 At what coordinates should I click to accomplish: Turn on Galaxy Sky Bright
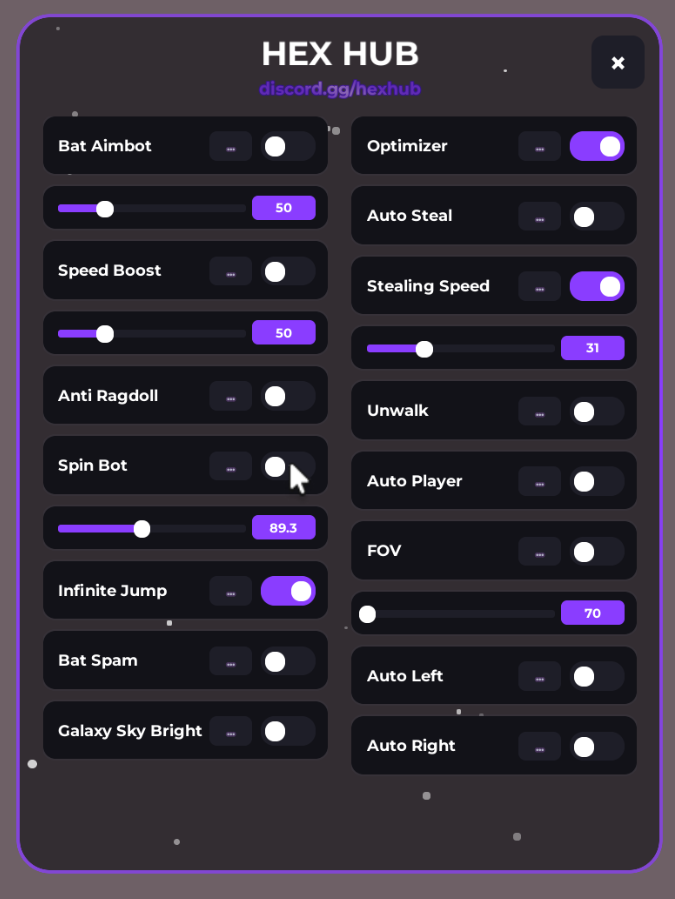(288, 731)
